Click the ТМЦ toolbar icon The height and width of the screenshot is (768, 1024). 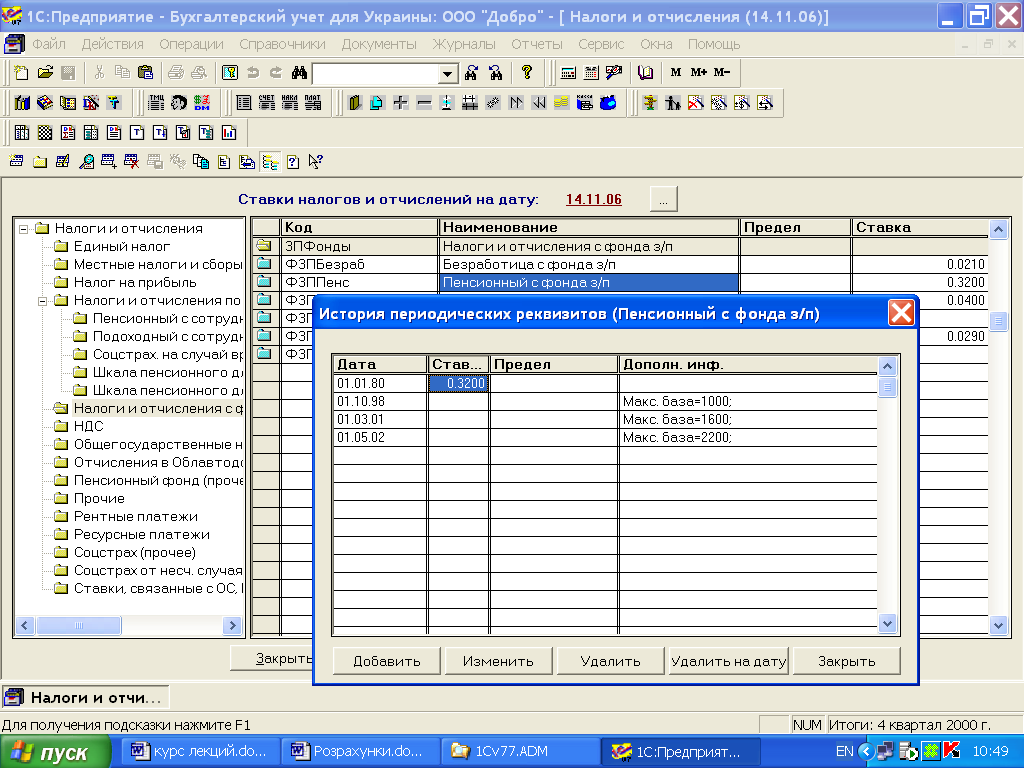point(155,103)
